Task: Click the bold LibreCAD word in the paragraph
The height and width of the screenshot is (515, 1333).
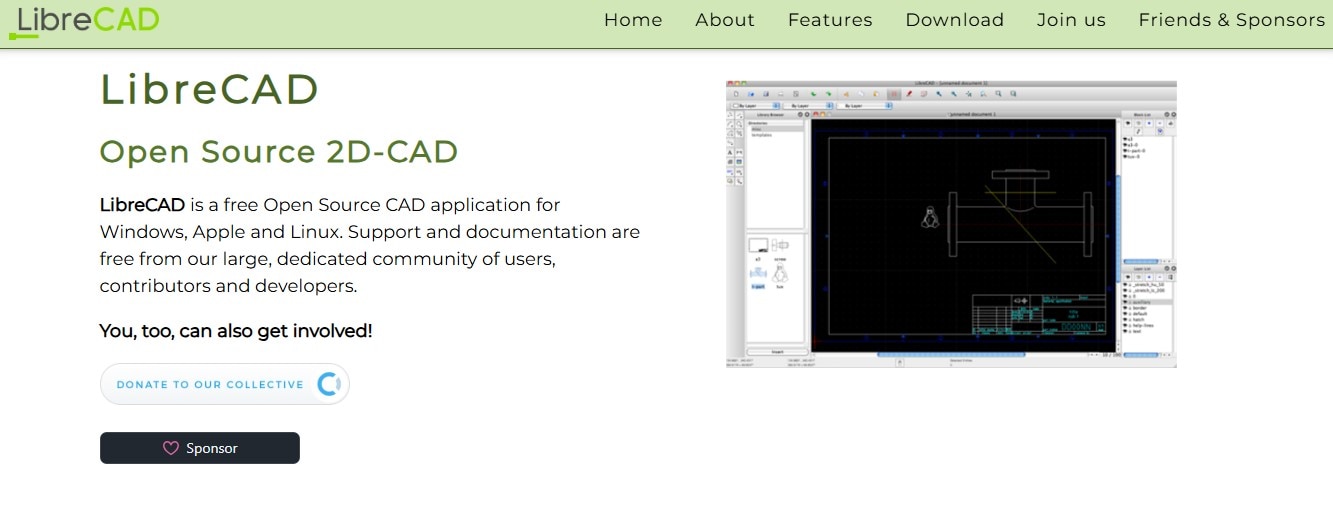Action: tap(142, 205)
